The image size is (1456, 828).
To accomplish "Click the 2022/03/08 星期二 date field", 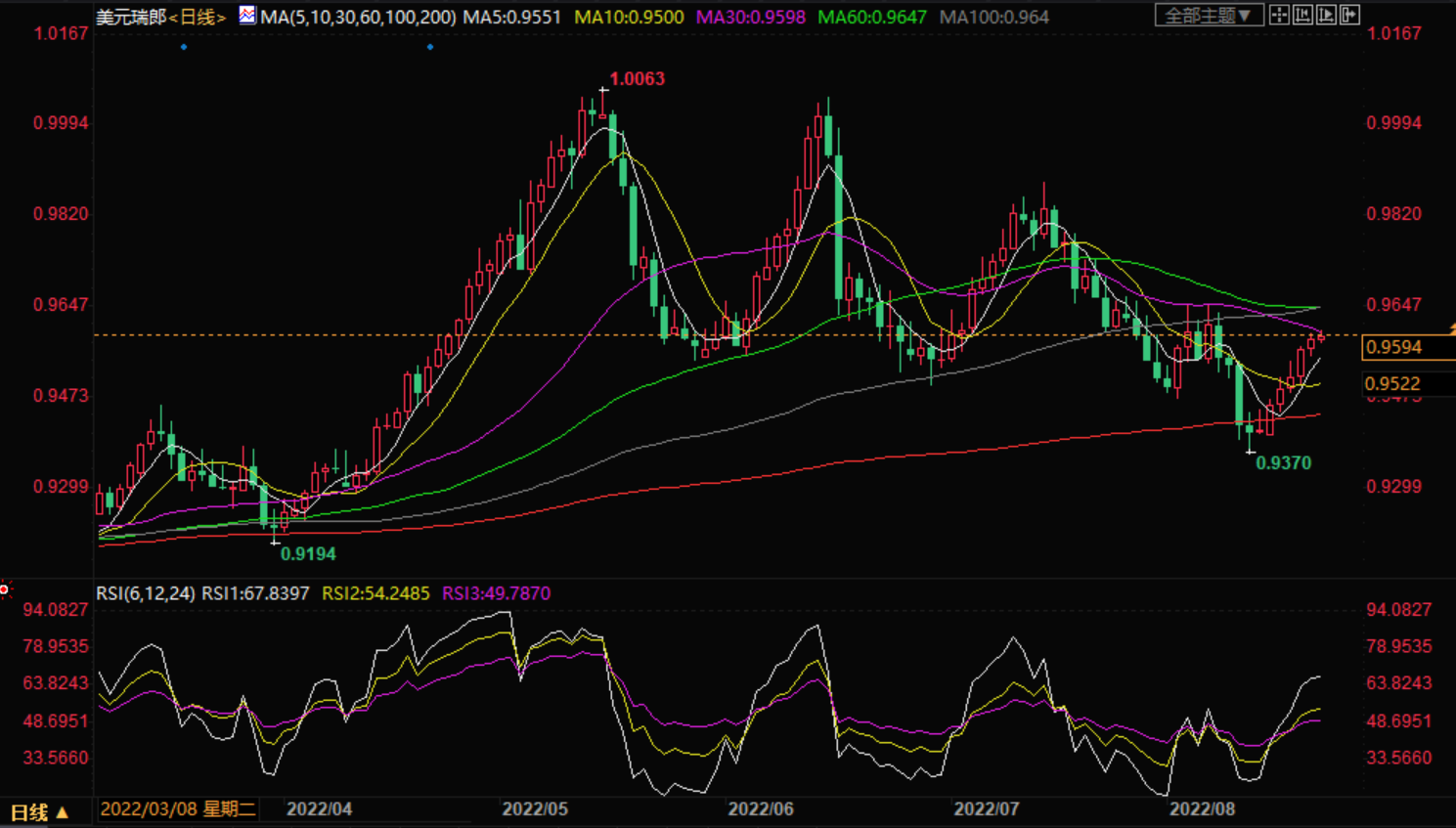I will [178, 809].
